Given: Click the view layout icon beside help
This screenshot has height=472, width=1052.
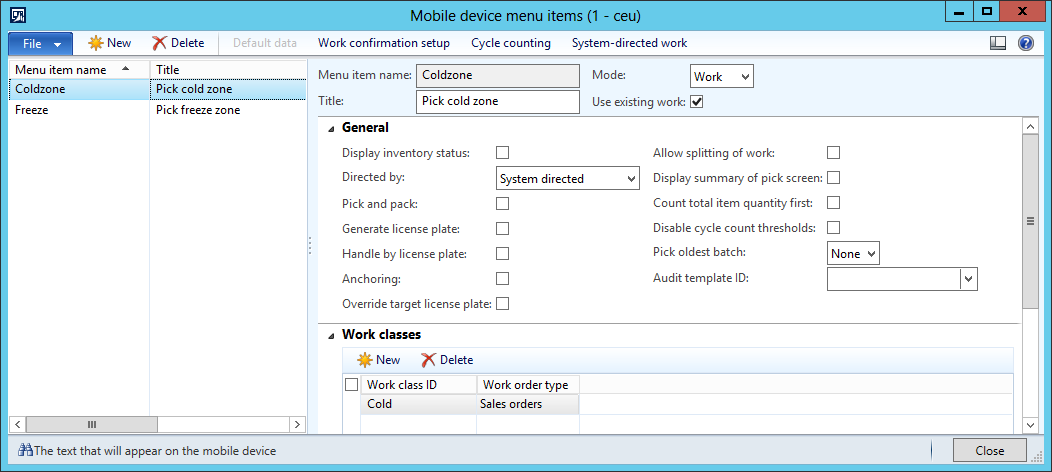Looking at the screenshot, I should [x=997, y=43].
